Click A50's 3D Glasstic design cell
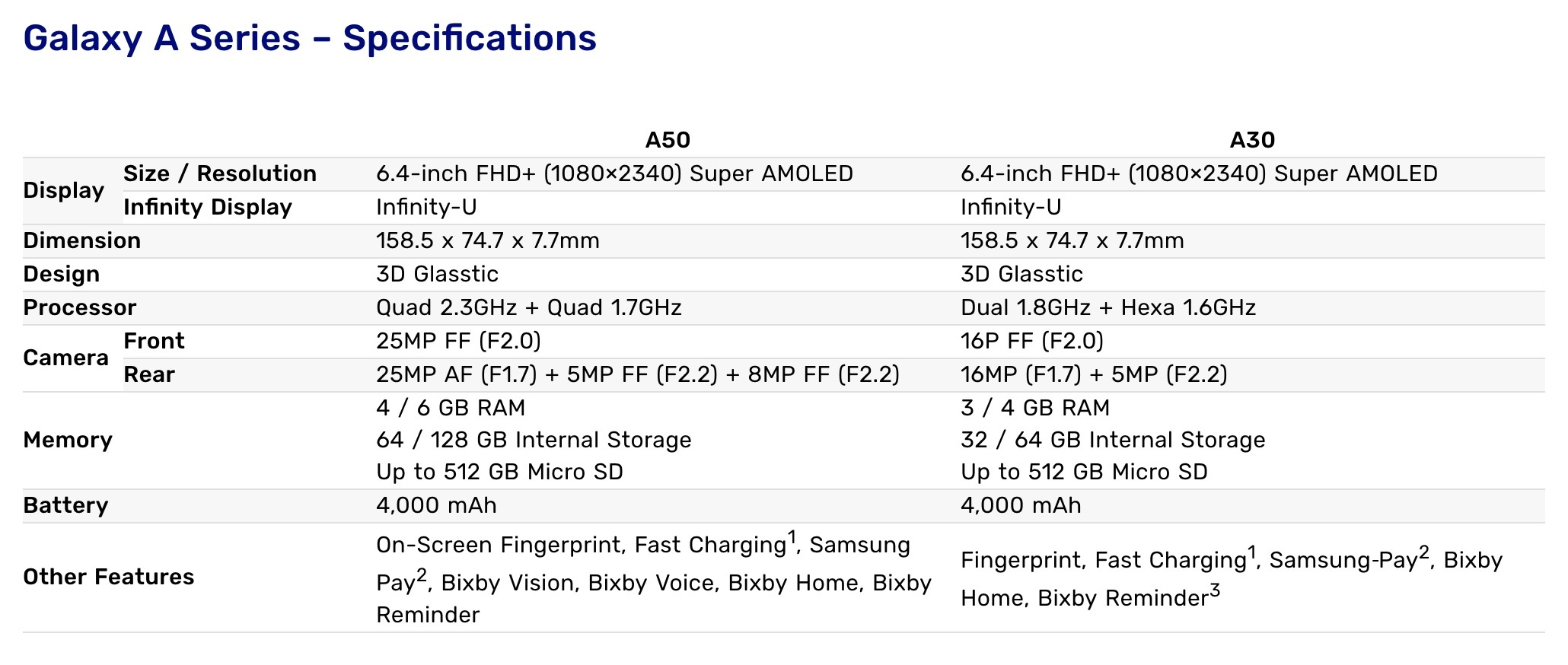 pos(438,274)
